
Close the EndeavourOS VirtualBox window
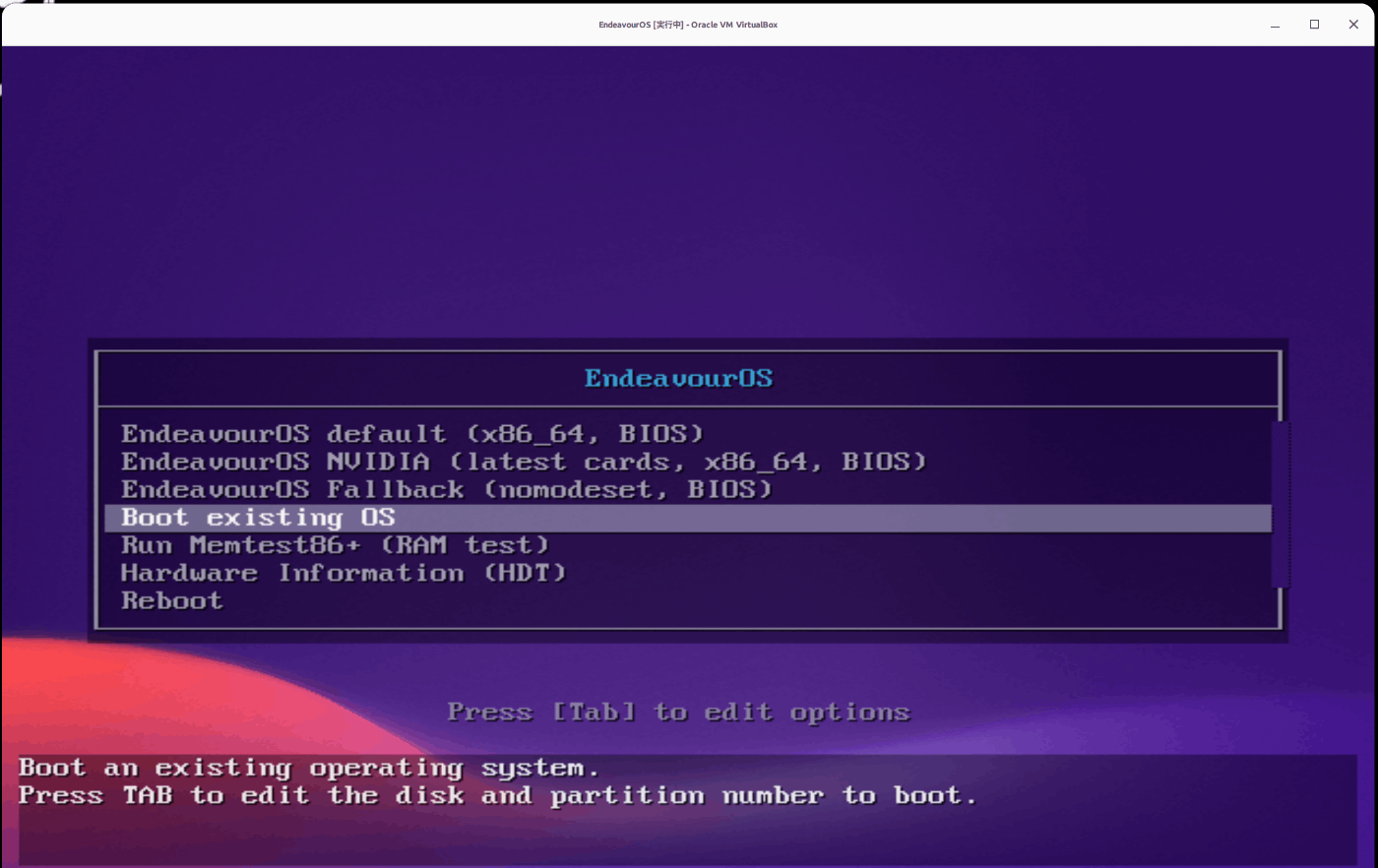1353,25
